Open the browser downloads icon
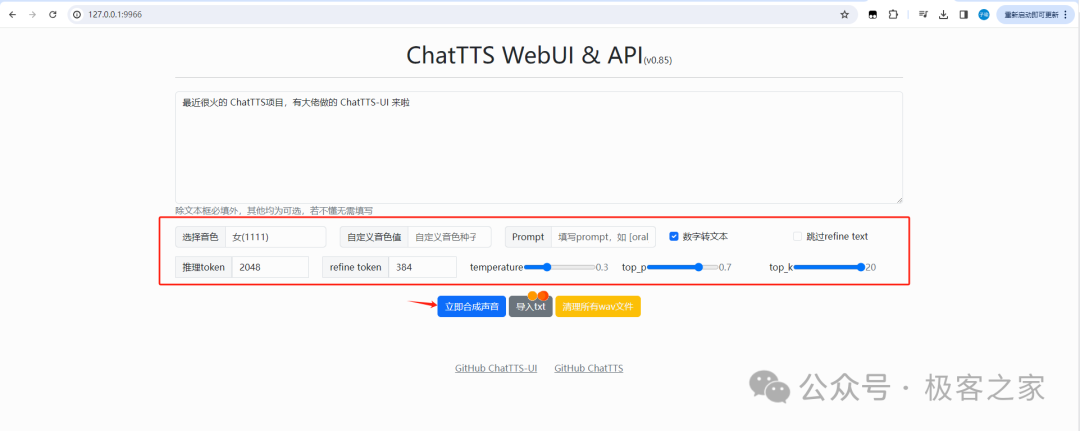Viewport: 1080px width, 431px height. 944,14
